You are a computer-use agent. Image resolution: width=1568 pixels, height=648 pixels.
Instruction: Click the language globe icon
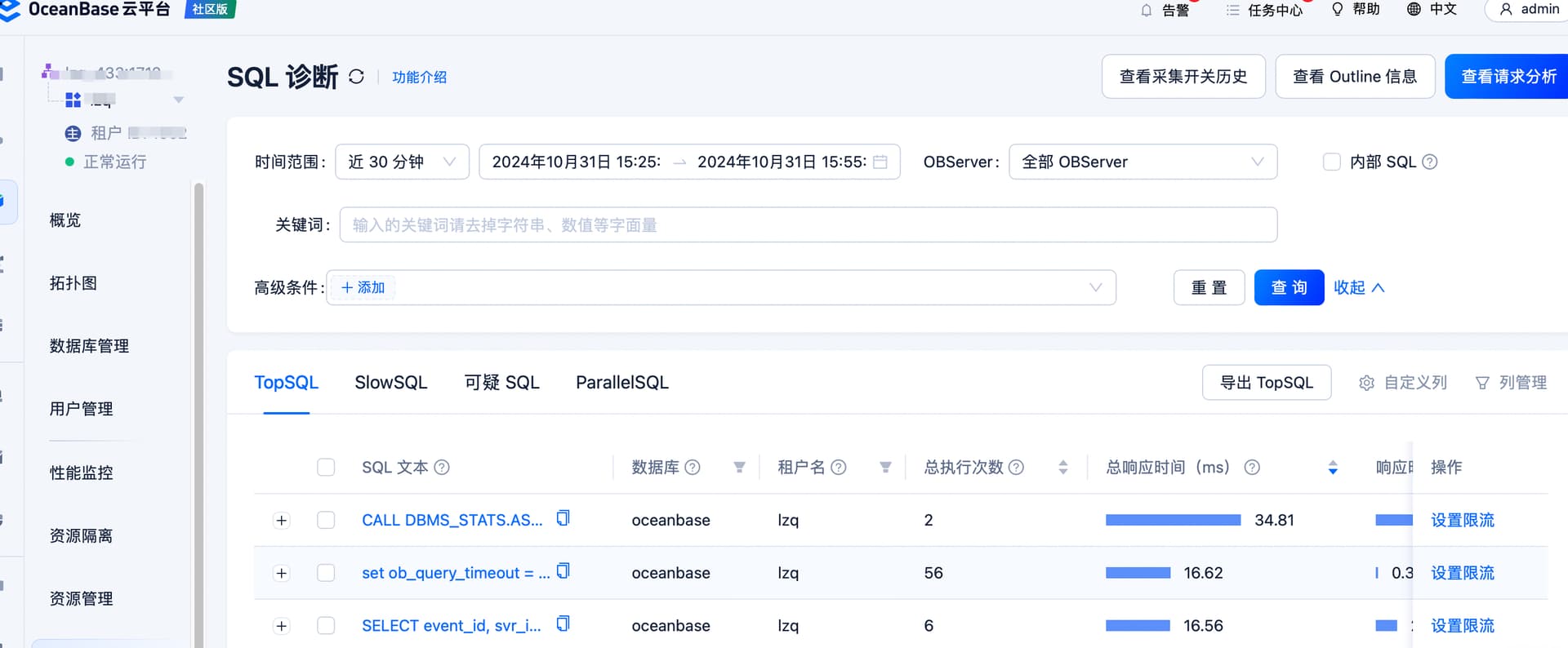[x=1414, y=9]
